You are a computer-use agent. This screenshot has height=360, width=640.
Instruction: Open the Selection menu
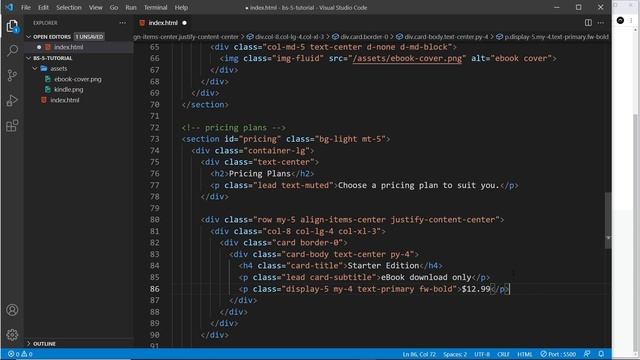click(69, 7)
